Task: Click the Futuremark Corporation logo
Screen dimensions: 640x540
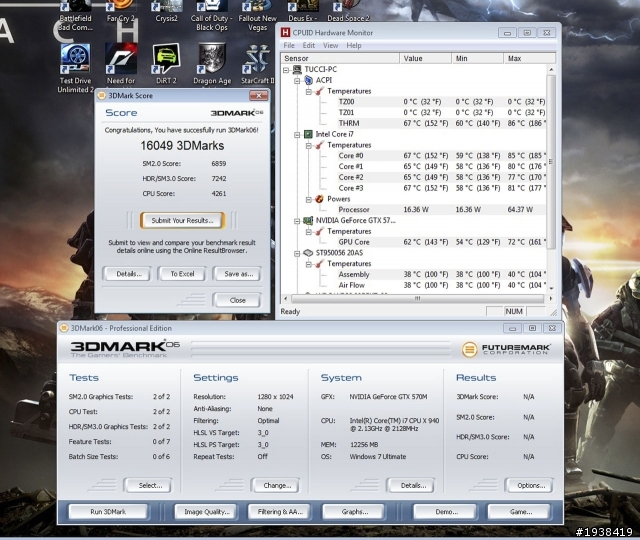Action: coord(506,349)
